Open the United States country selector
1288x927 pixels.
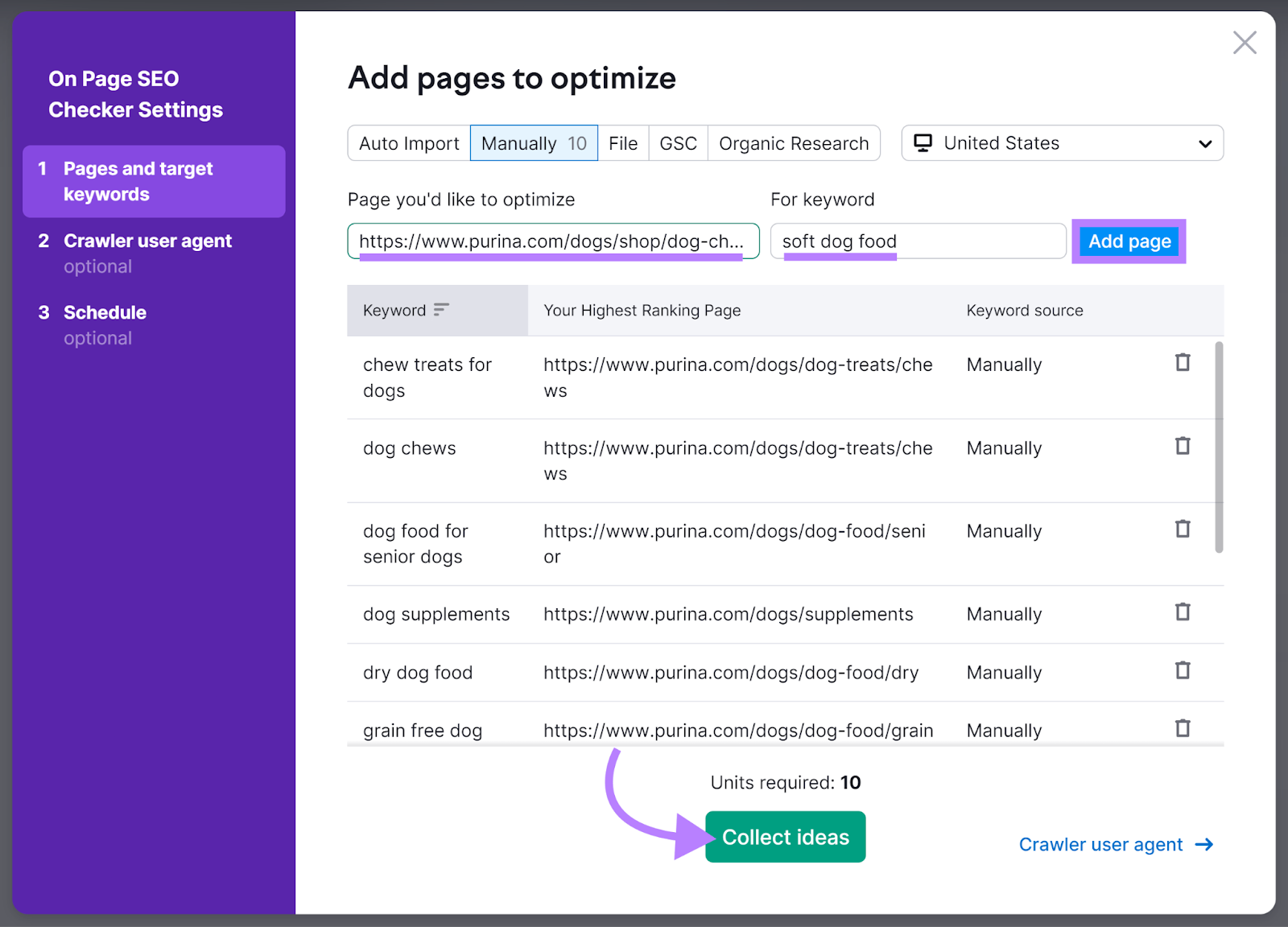pos(1061,142)
